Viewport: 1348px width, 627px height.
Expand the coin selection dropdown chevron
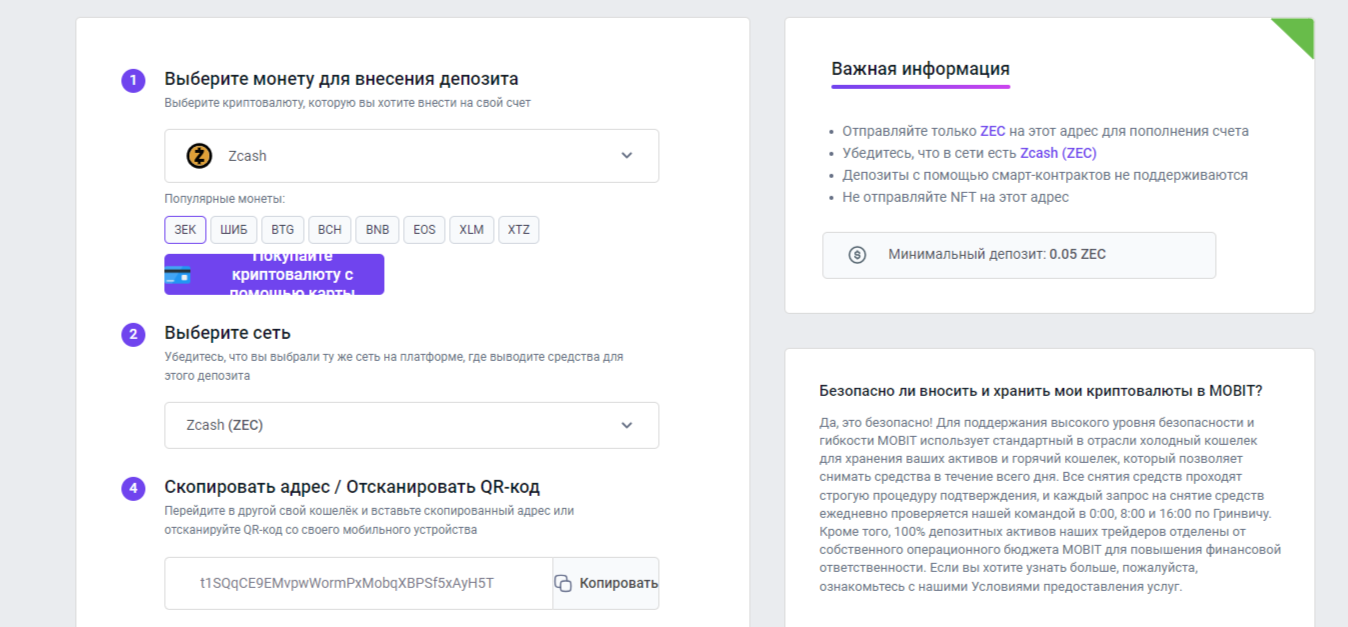627,156
